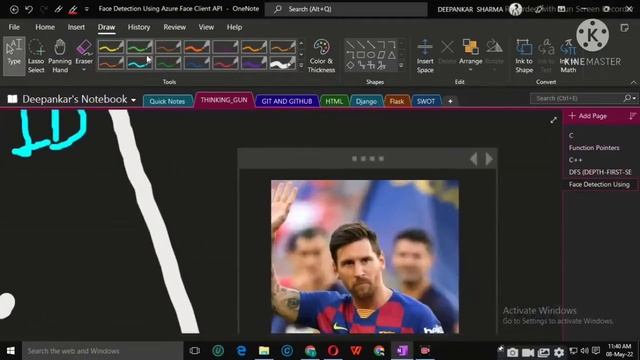
Task: Open the SWOT section tab
Action: (426, 101)
